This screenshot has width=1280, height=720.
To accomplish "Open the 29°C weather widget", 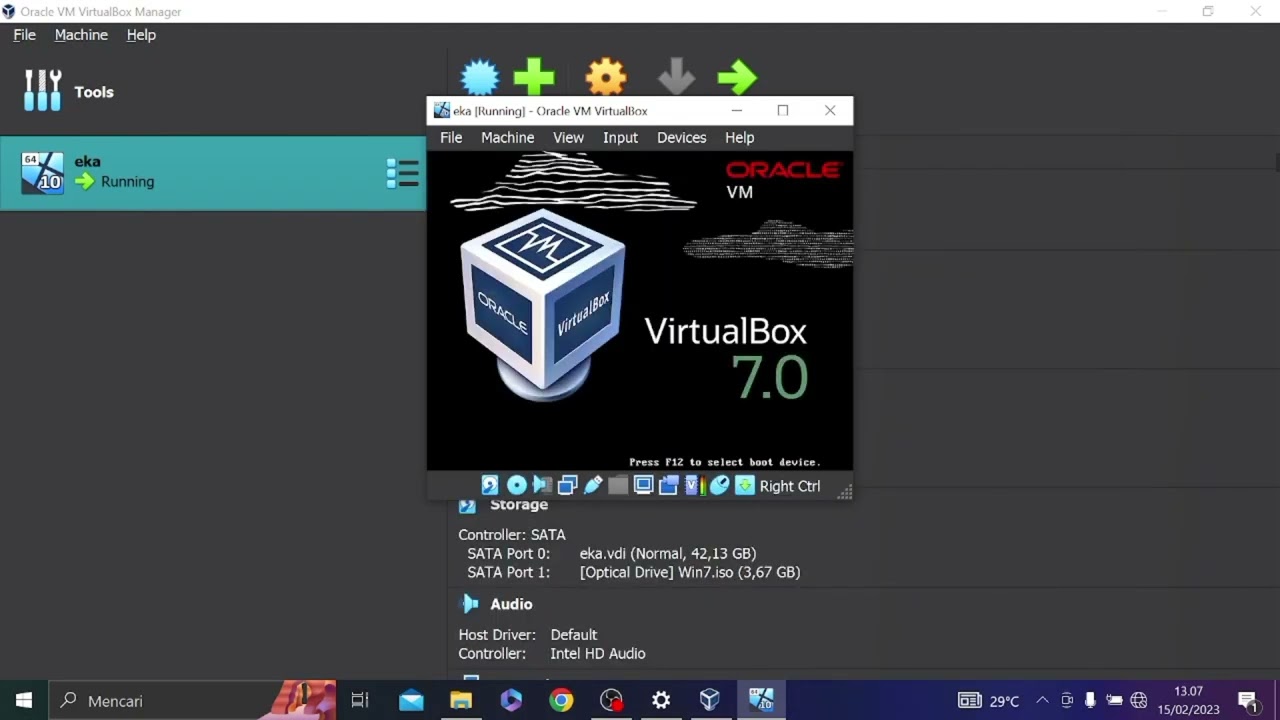I will (989, 701).
